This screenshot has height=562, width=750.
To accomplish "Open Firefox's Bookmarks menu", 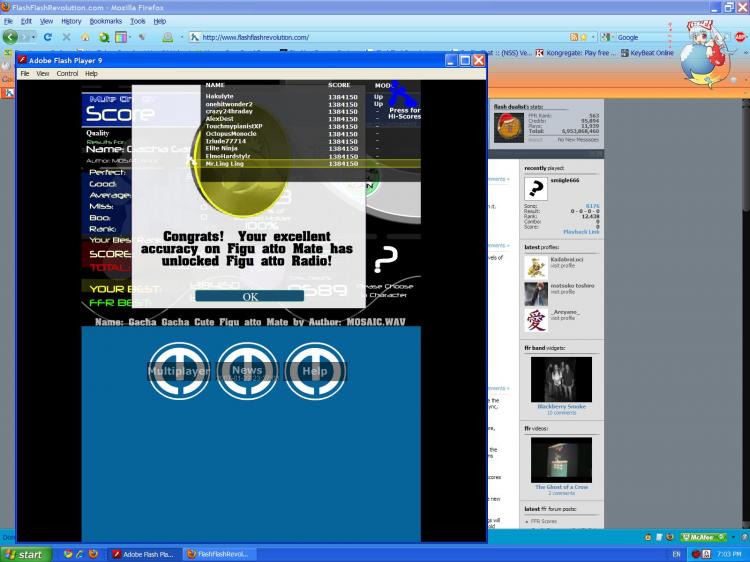I will point(106,21).
